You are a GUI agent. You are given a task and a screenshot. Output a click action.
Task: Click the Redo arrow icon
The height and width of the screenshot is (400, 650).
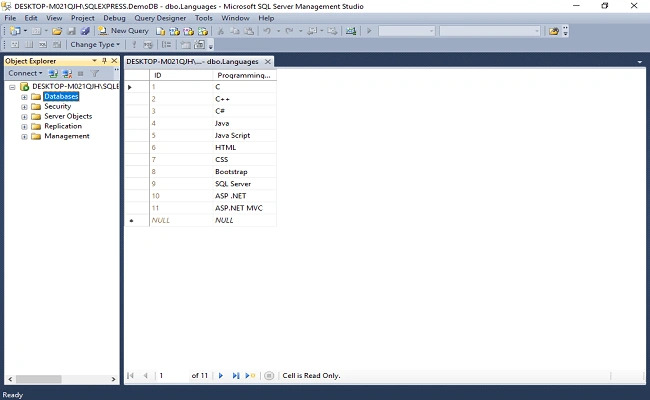tap(289, 31)
